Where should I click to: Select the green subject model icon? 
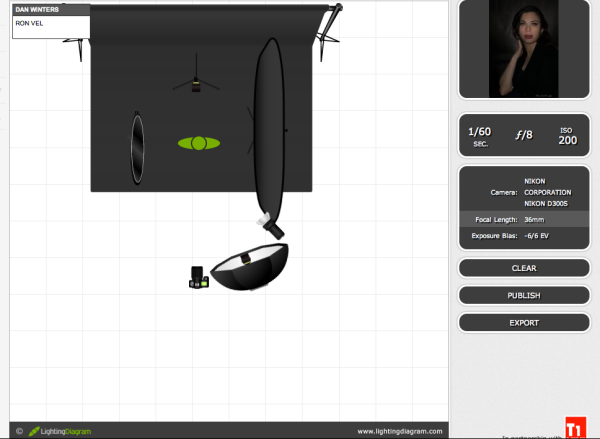[x=199, y=143]
